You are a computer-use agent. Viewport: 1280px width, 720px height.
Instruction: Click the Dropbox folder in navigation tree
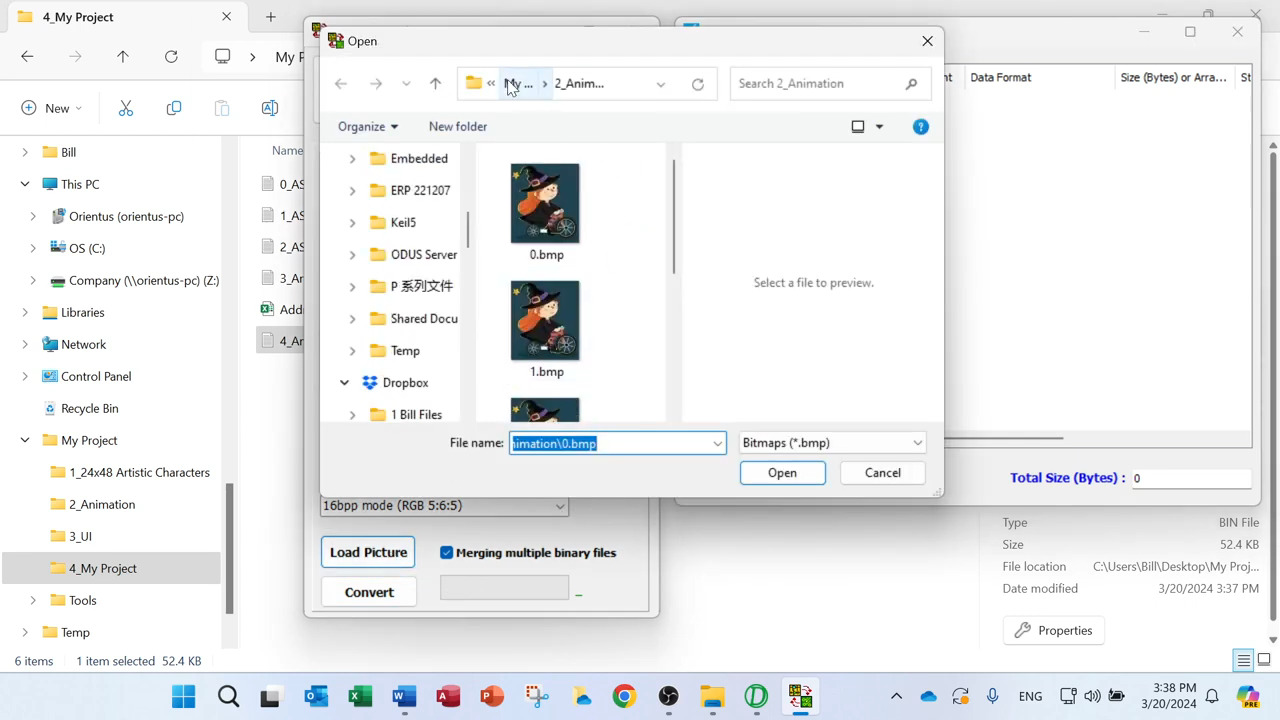pos(405,383)
